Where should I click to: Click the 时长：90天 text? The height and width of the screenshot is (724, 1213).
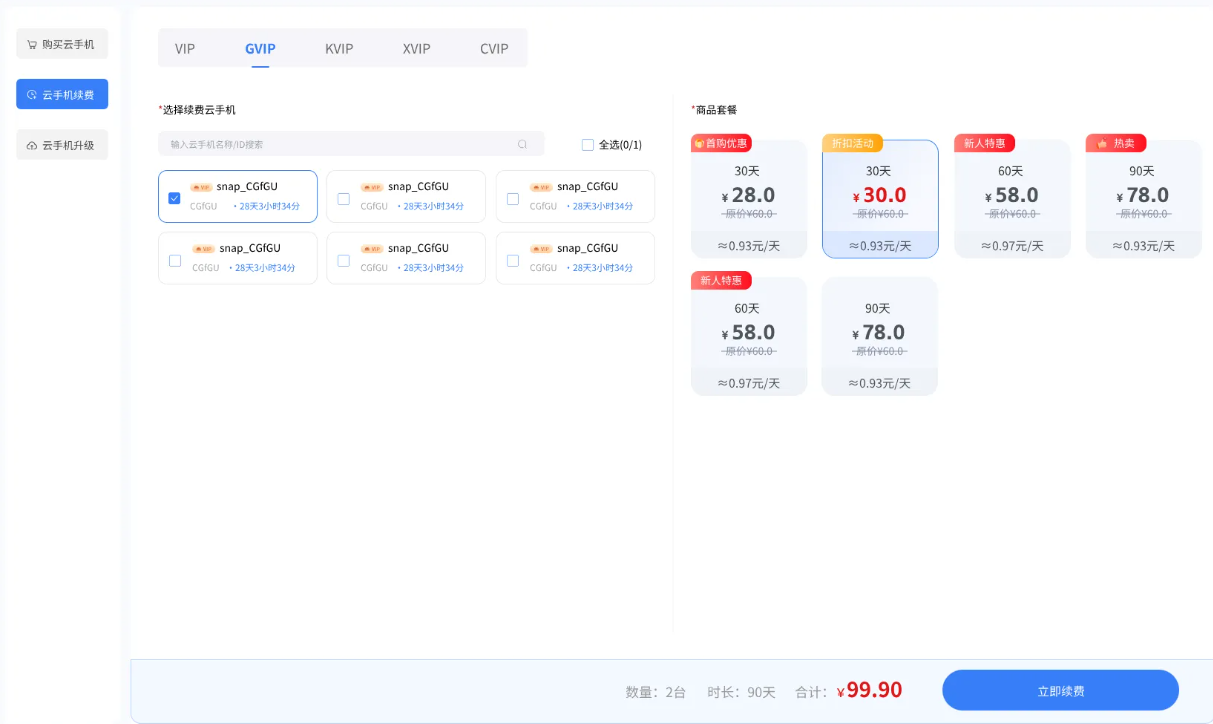coord(741,692)
